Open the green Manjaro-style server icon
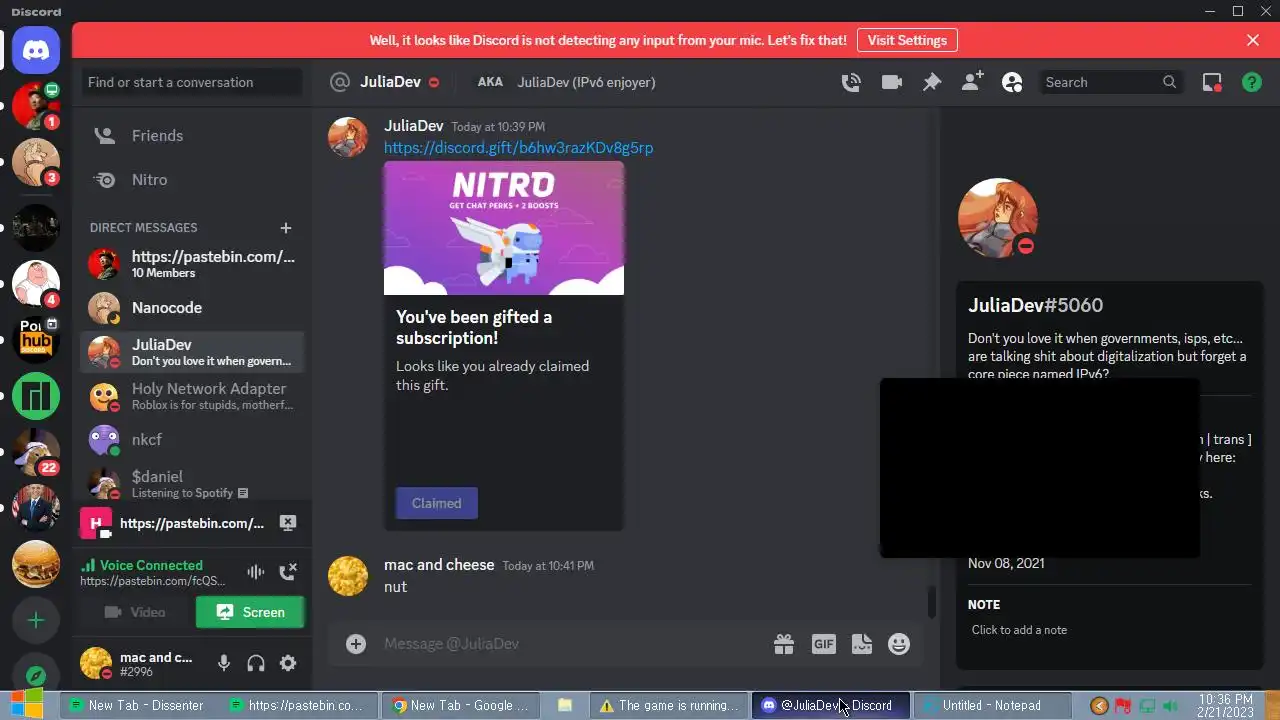The height and width of the screenshot is (720, 1280). 36,397
